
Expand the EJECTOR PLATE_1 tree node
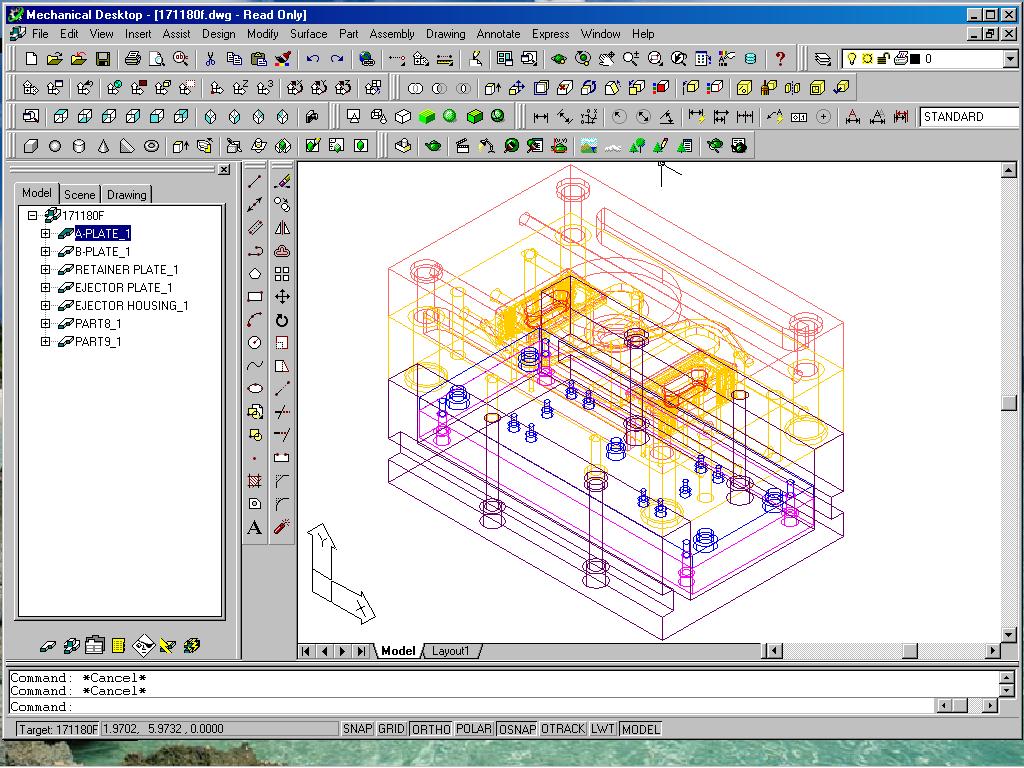[x=45, y=287]
